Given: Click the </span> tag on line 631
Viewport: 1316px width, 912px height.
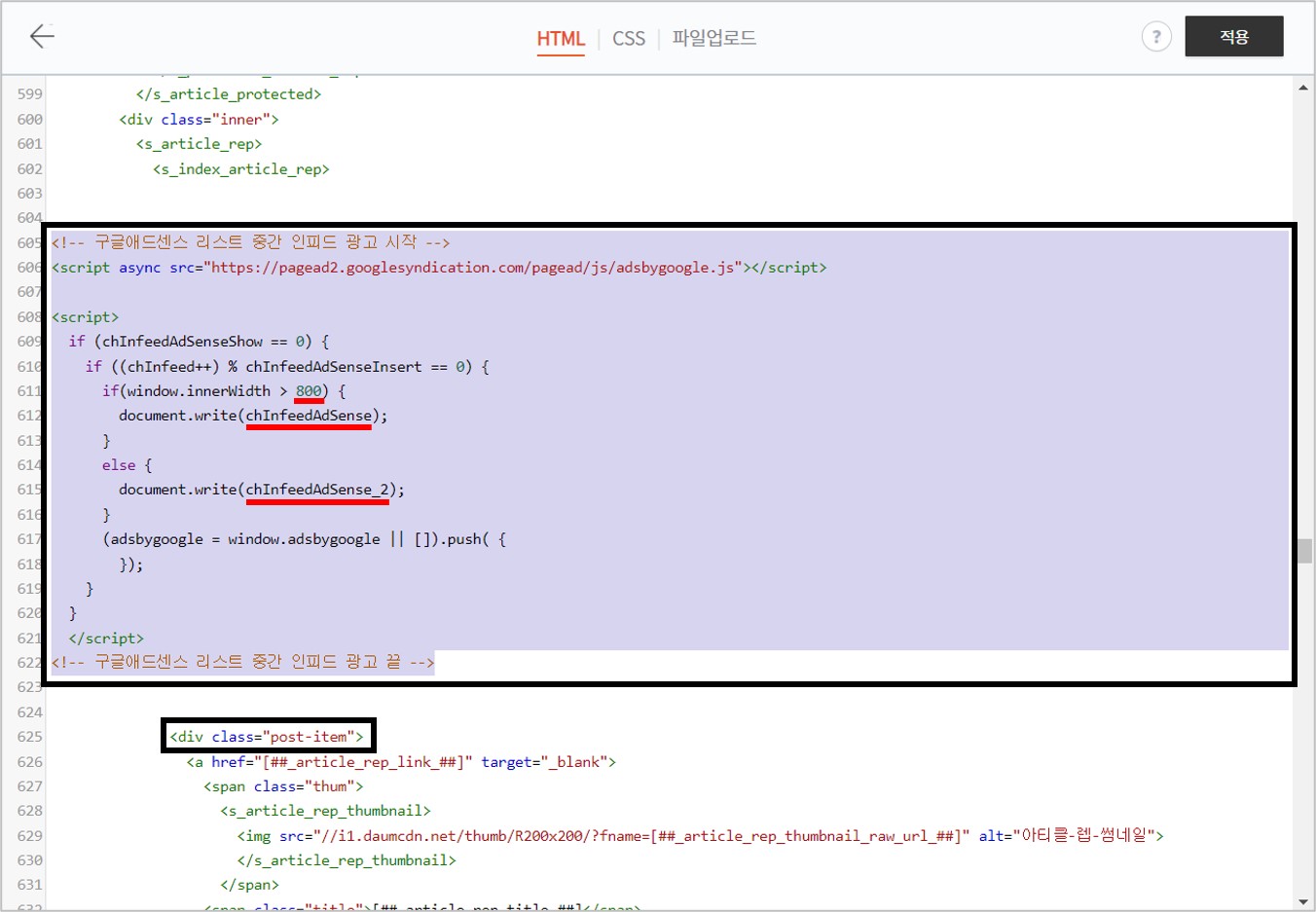Looking at the screenshot, I should click(249, 885).
